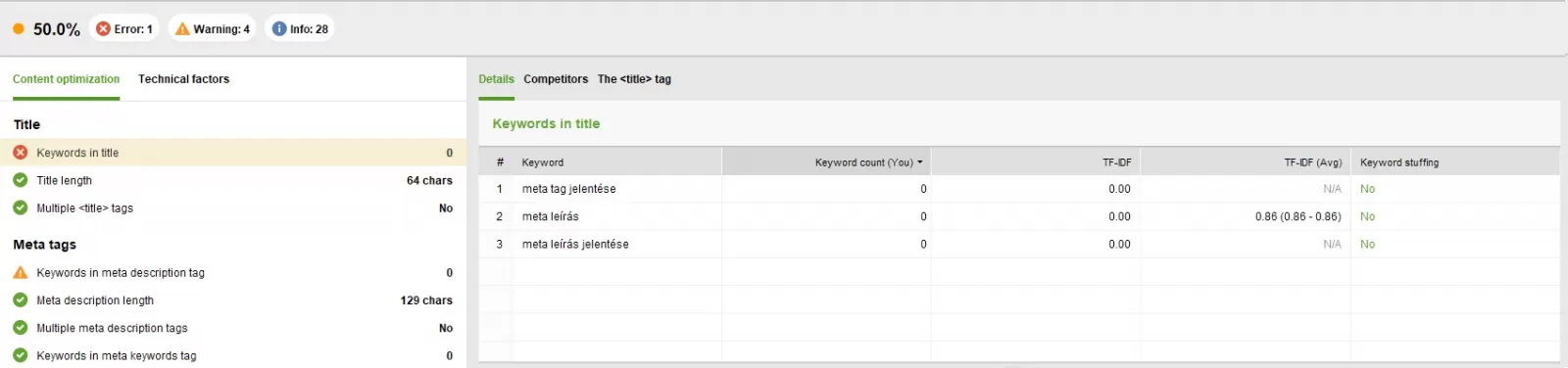Select the Details tab

(x=496, y=79)
